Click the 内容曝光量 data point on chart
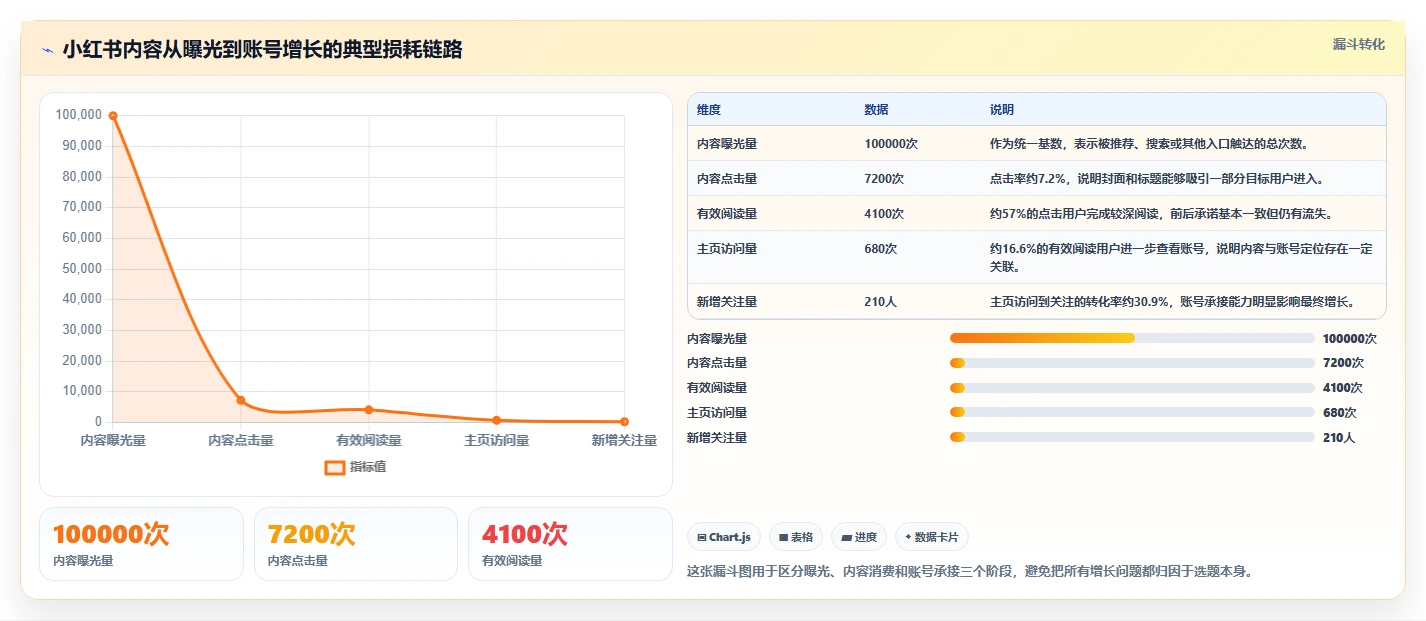The image size is (1426, 621). click(x=113, y=116)
